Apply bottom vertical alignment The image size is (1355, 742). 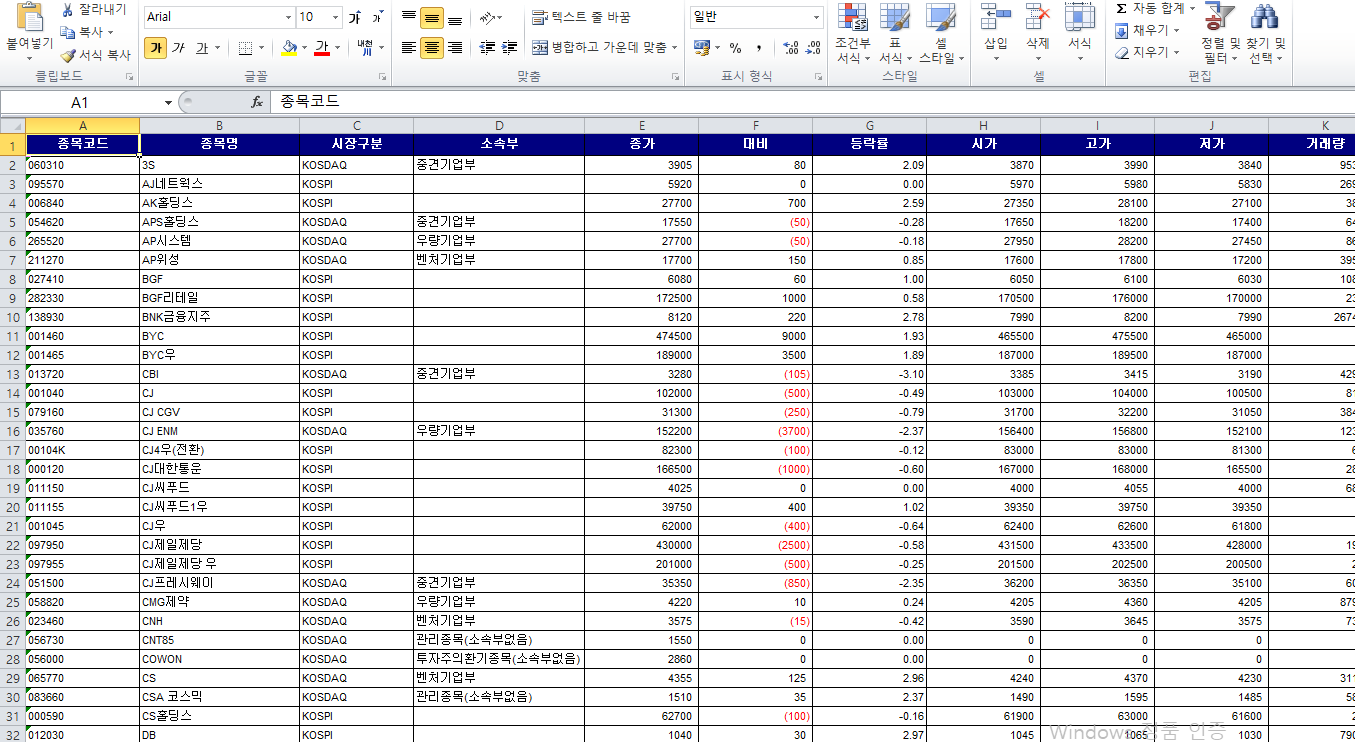tap(456, 18)
